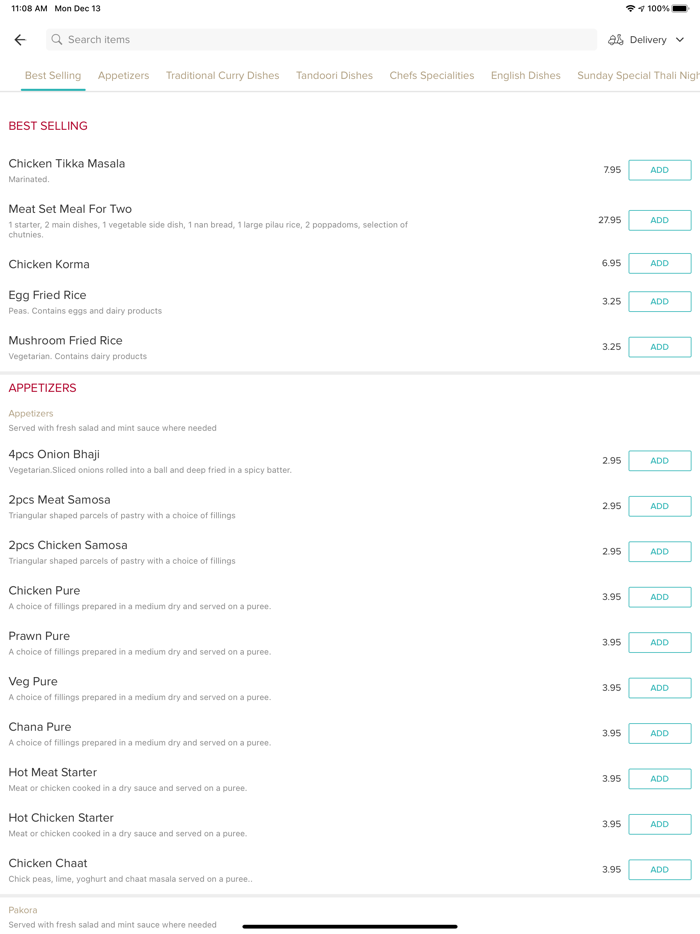Image resolution: width=700 pixels, height=934 pixels.
Task: Add 4pcs Onion Bhaji
Action: tap(659, 461)
